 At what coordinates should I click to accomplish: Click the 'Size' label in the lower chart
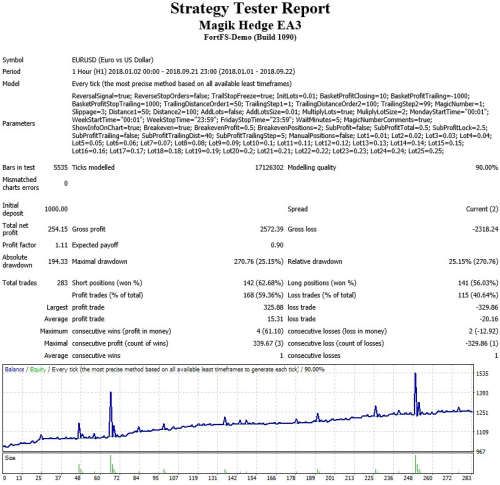(10, 458)
